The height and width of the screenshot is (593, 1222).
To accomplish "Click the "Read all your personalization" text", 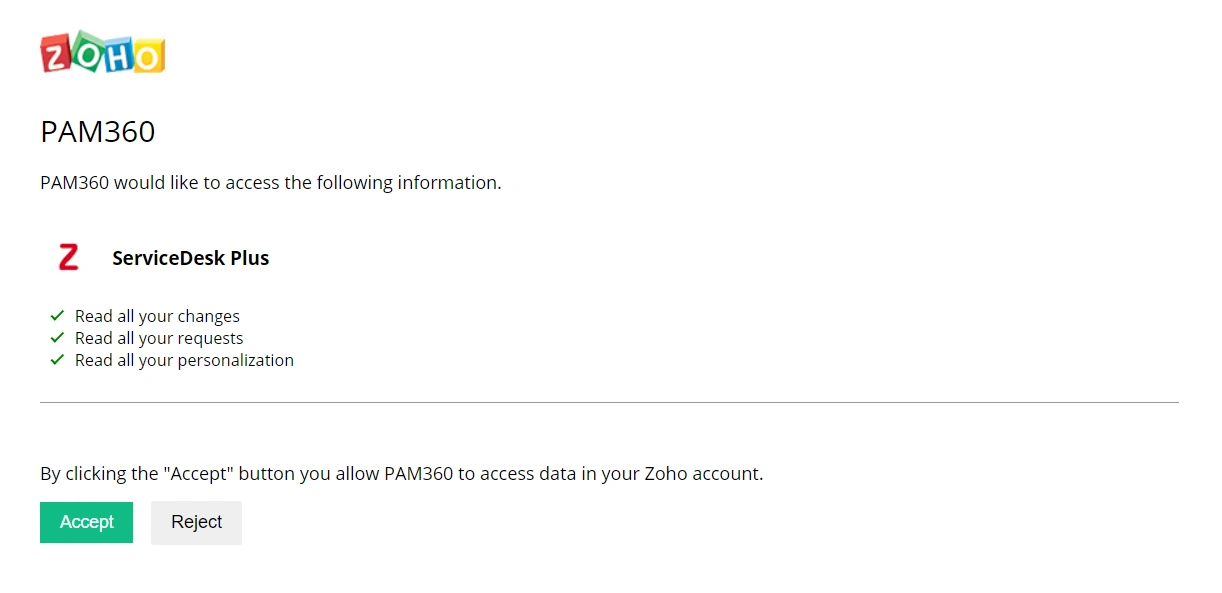I will (184, 360).
